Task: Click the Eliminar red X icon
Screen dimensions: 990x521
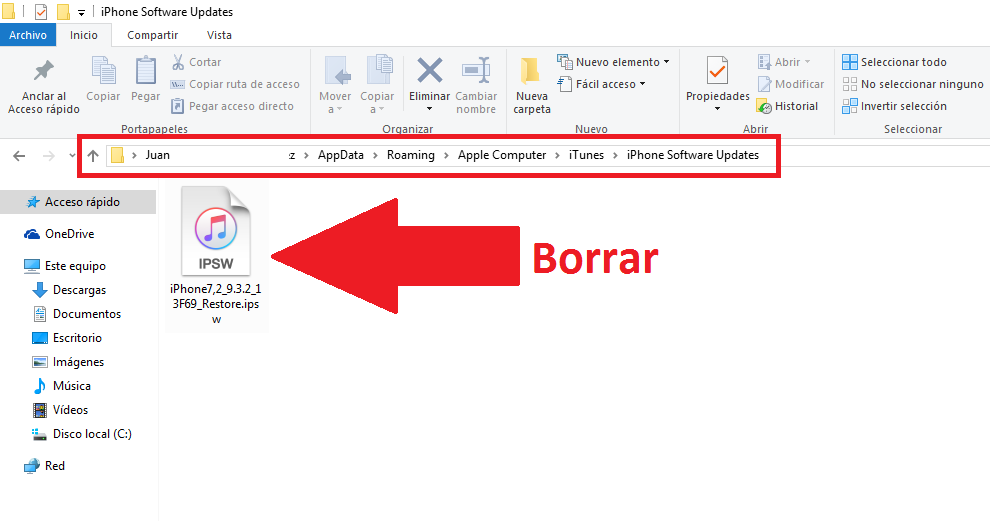Action: [429, 71]
